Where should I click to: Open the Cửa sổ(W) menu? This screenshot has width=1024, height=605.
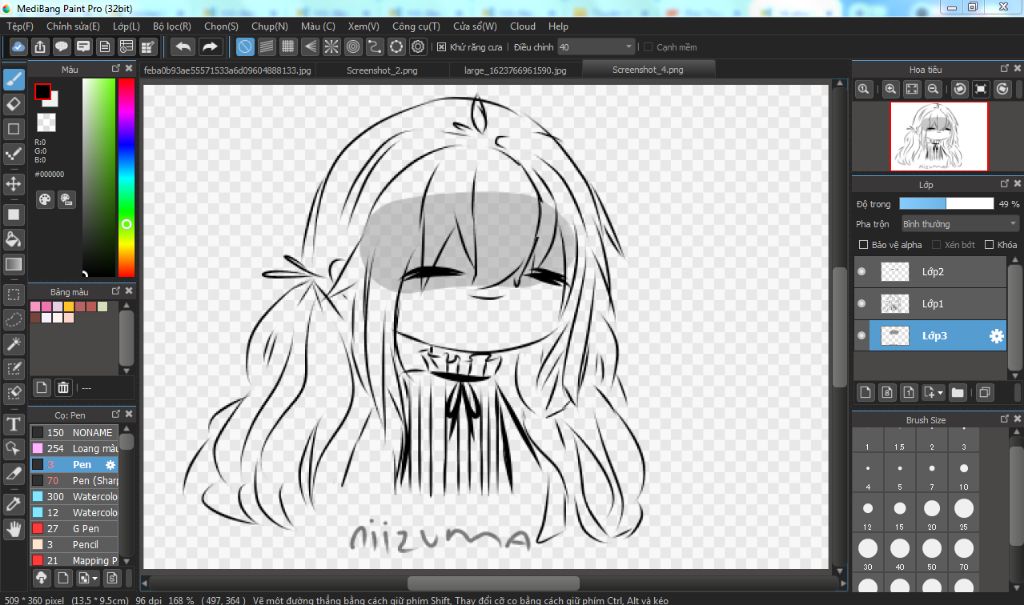475,26
